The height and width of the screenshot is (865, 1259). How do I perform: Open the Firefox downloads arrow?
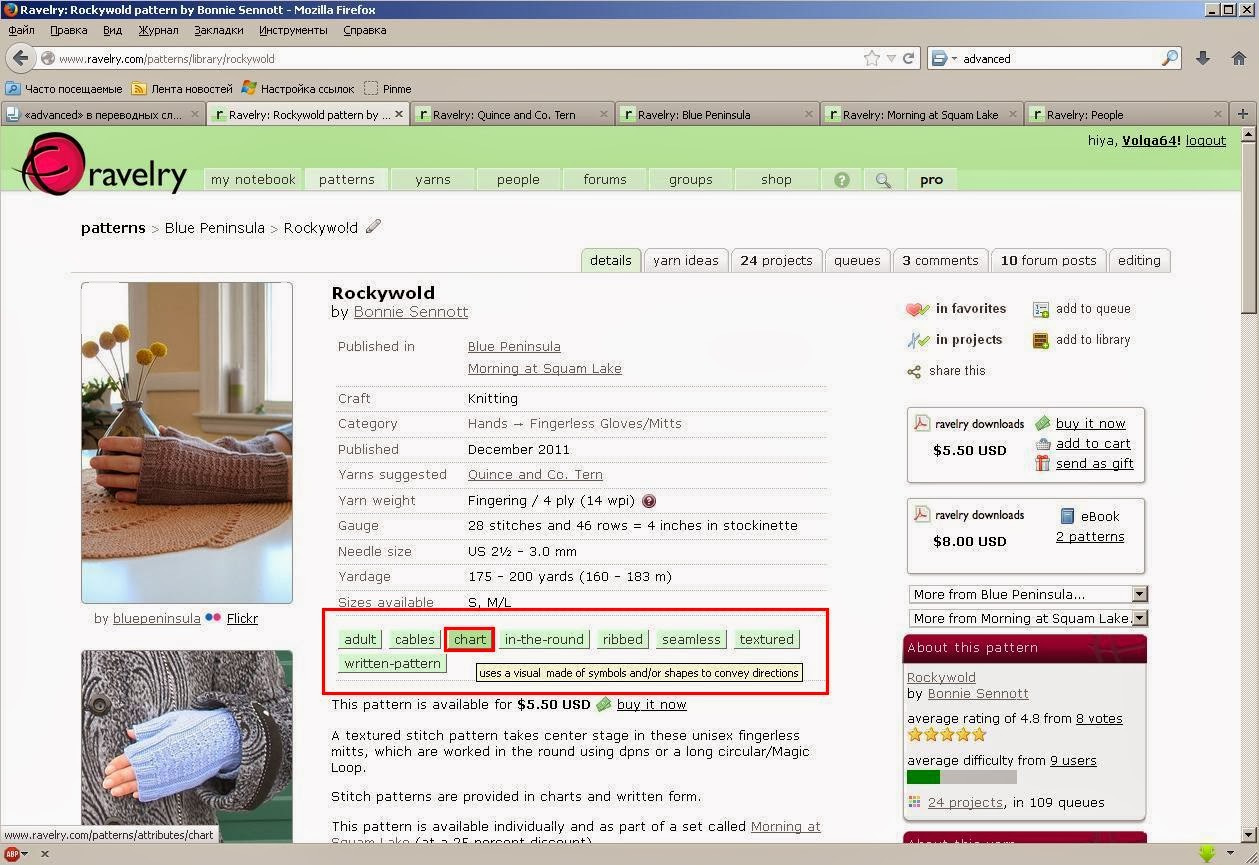pos(1203,58)
